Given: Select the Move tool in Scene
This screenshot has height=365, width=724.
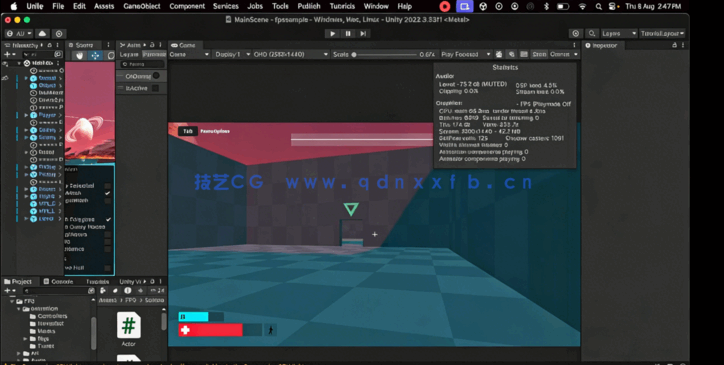Looking at the screenshot, I should 95,55.
